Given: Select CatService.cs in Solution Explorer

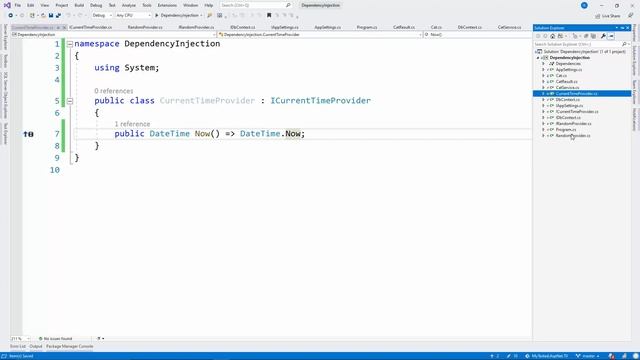Looking at the screenshot, I should (567, 88).
